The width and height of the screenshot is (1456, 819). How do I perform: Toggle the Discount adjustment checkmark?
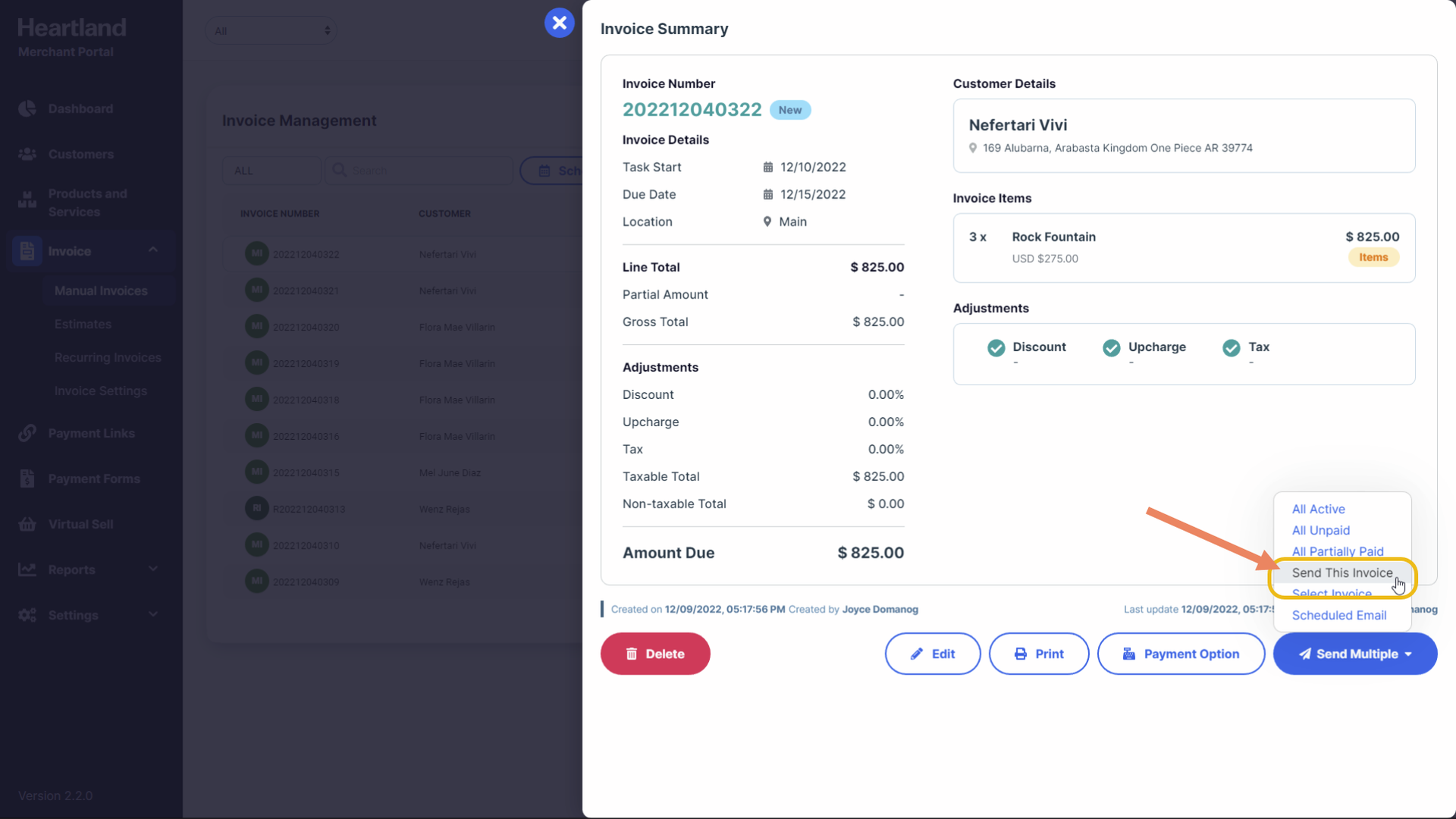point(996,347)
